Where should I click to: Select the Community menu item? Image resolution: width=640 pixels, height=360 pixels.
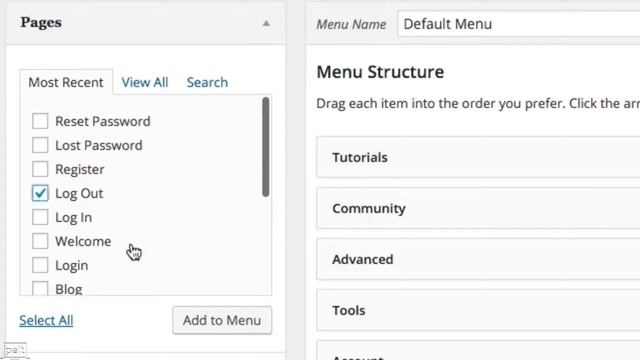click(x=478, y=209)
